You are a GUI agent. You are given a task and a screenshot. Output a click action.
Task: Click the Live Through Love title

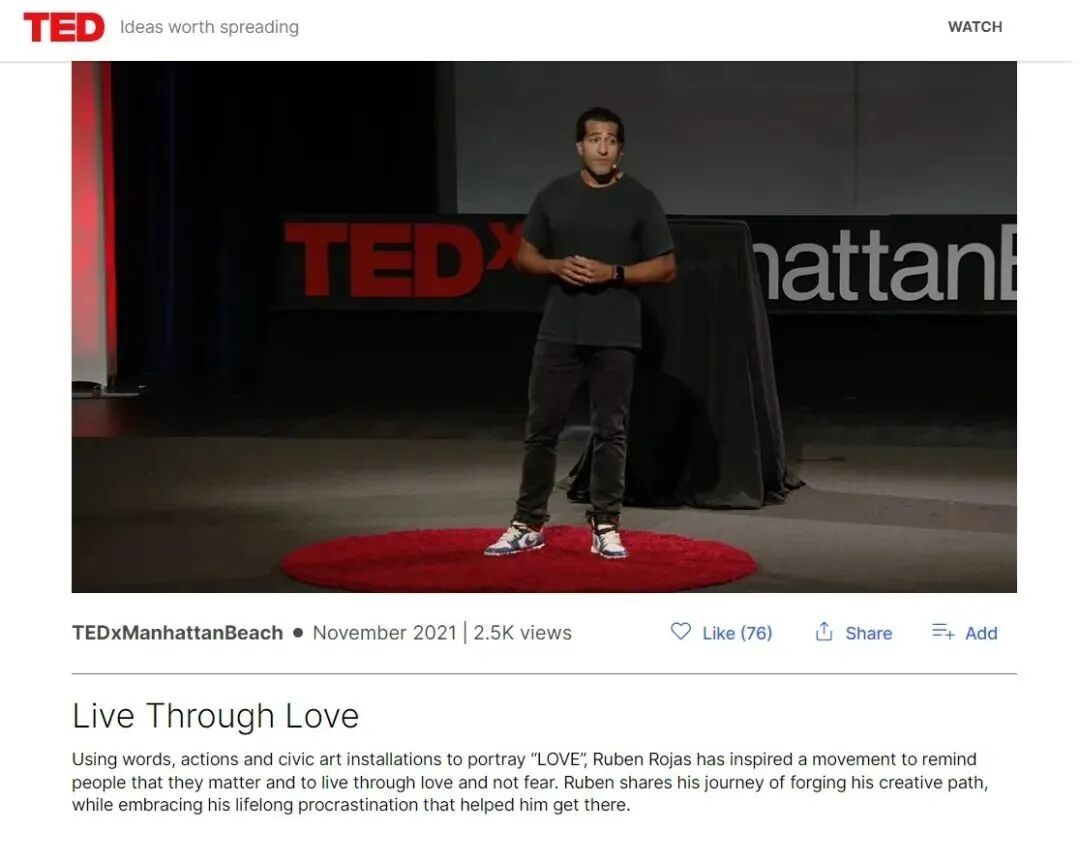pos(216,716)
